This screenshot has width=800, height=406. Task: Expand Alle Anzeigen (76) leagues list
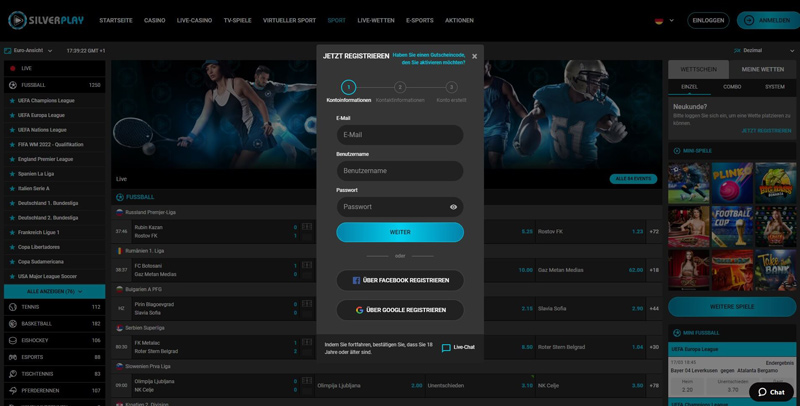coord(55,292)
